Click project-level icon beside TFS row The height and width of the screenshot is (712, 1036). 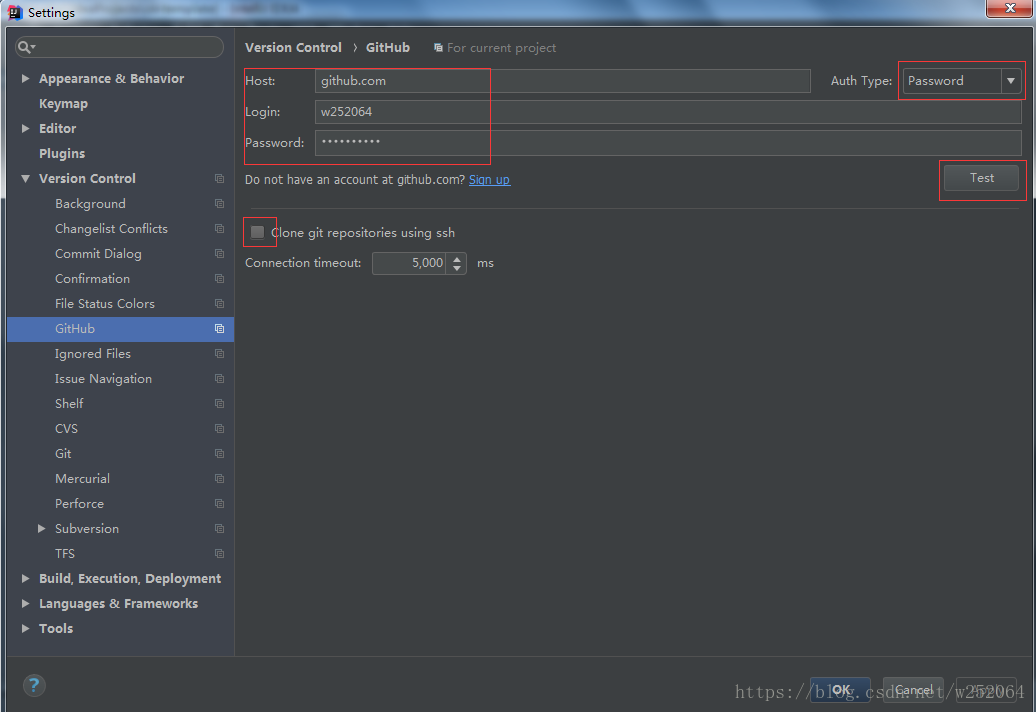pyautogui.click(x=219, y=553)
